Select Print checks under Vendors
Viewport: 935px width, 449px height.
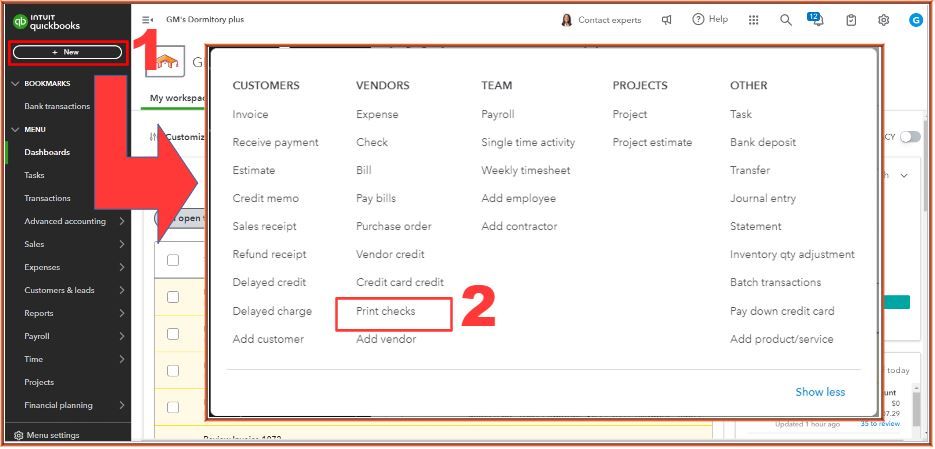pyautogui.click(x=386, y=311)
